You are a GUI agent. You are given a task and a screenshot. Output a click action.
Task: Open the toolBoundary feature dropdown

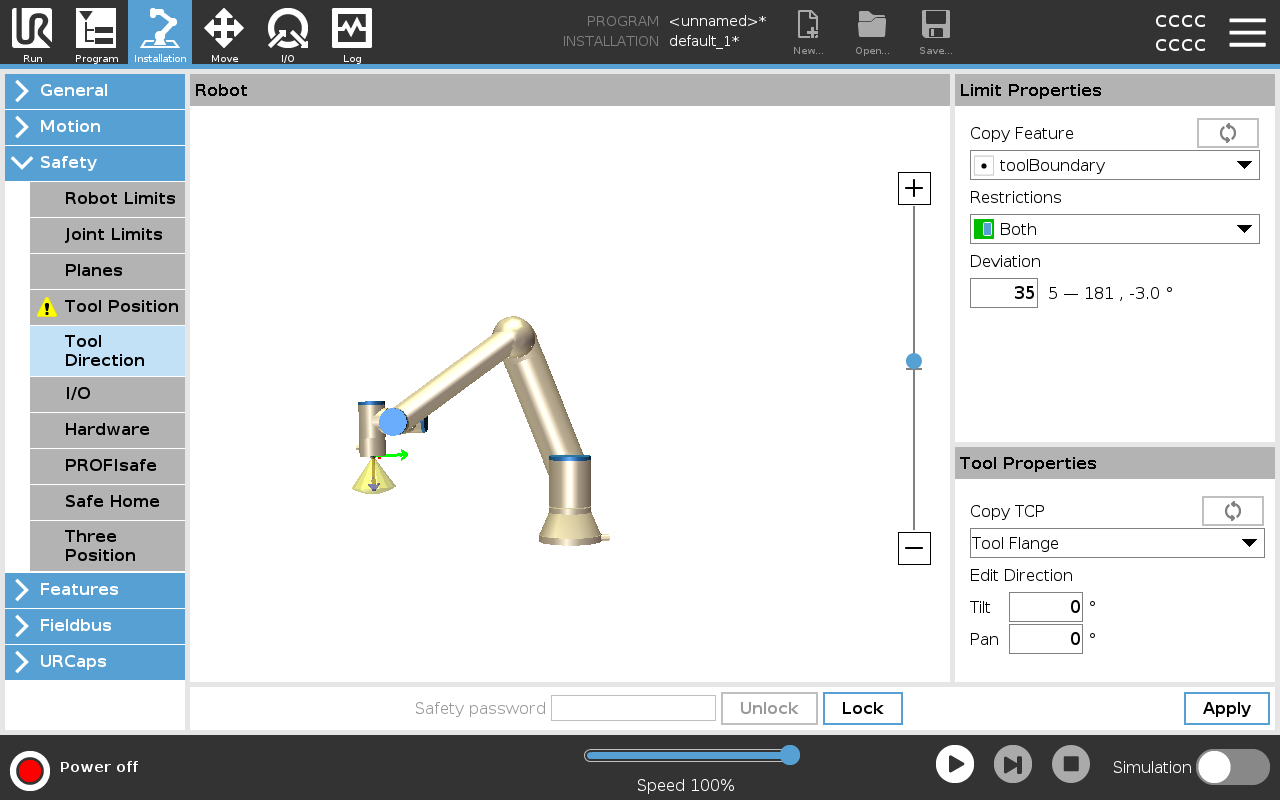[1114, 165]
